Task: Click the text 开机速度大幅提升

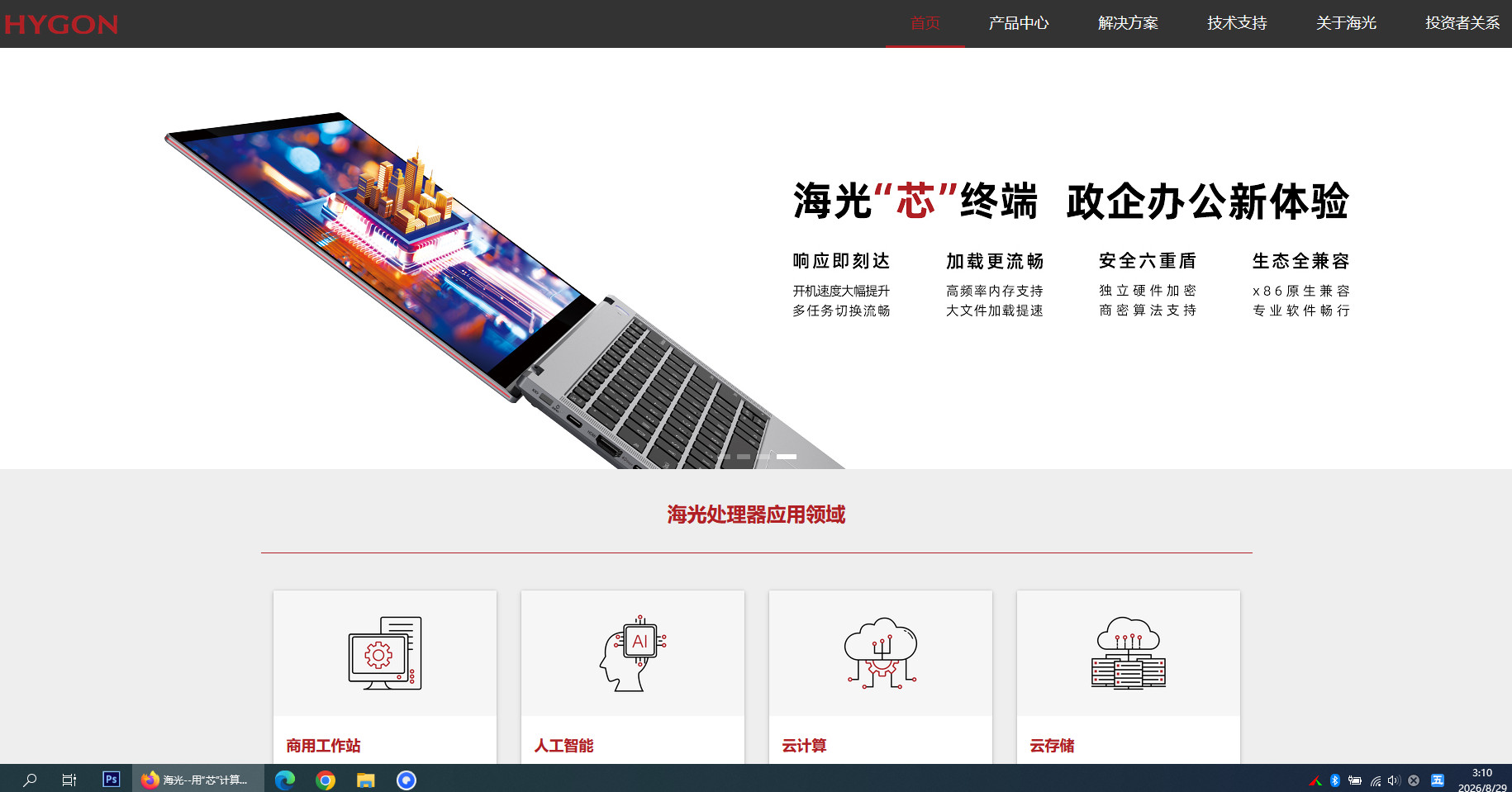Action: [841, 291]
